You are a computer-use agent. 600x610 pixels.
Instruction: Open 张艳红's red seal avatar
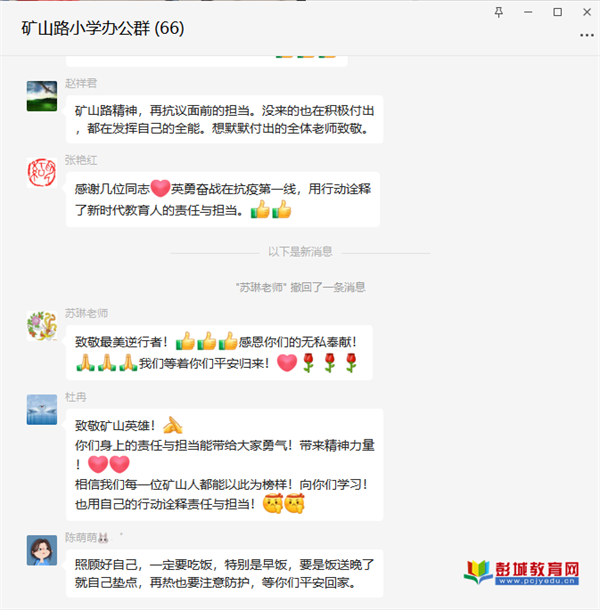42,173
